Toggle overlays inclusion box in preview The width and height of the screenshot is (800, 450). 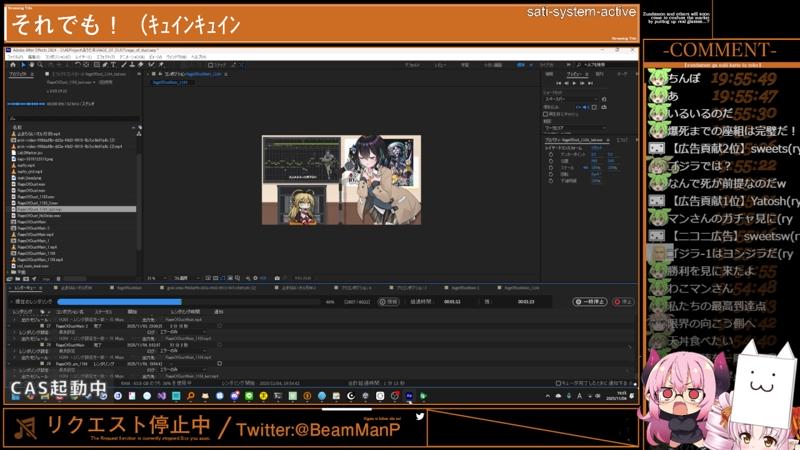coord(594,107)
